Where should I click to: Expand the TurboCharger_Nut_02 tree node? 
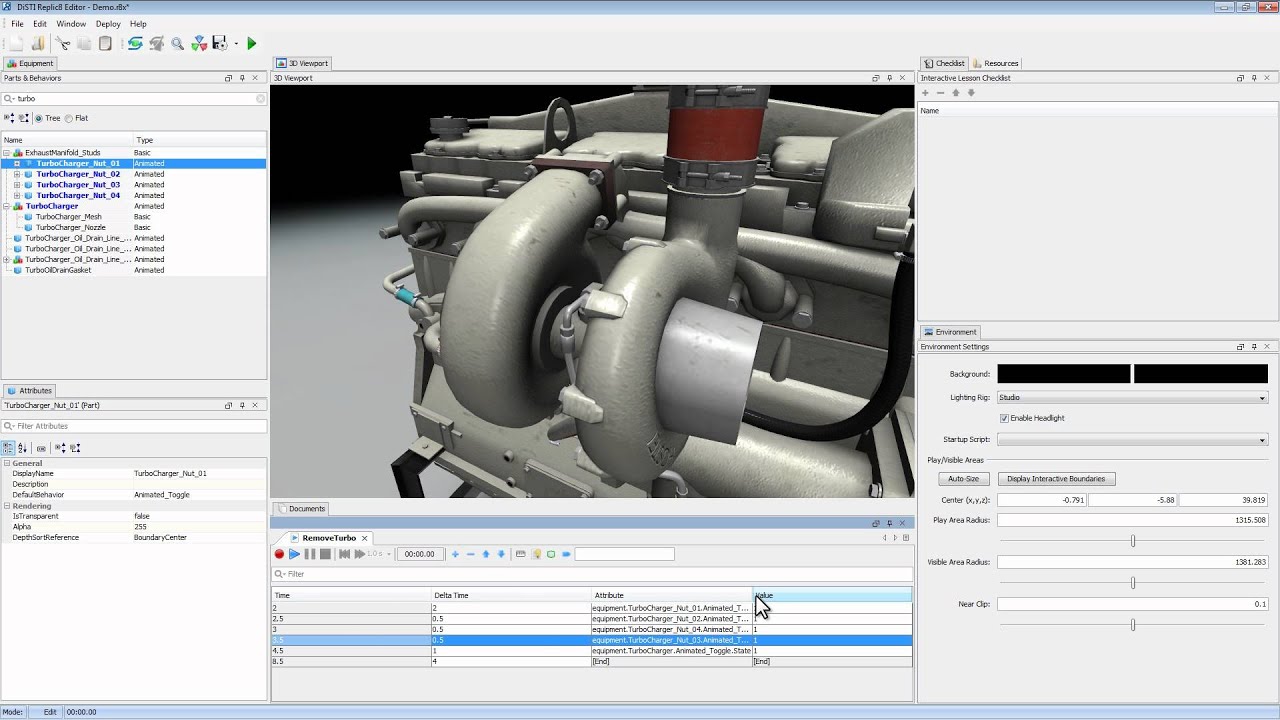coord(17,174)
